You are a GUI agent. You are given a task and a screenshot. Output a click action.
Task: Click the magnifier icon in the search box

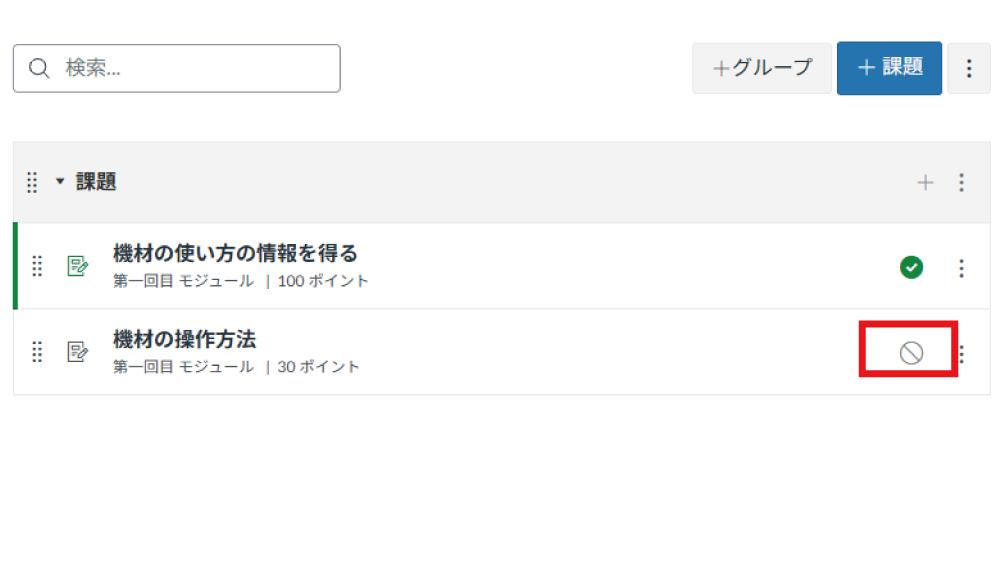tap(39, 68)
